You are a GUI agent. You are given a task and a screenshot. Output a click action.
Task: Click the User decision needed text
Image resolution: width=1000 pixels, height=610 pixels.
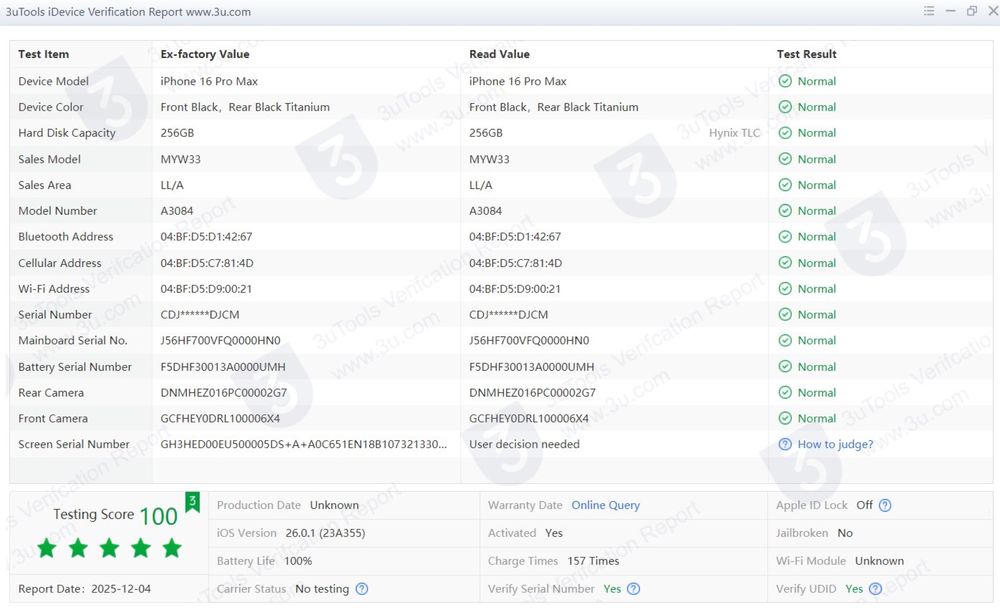524,444
